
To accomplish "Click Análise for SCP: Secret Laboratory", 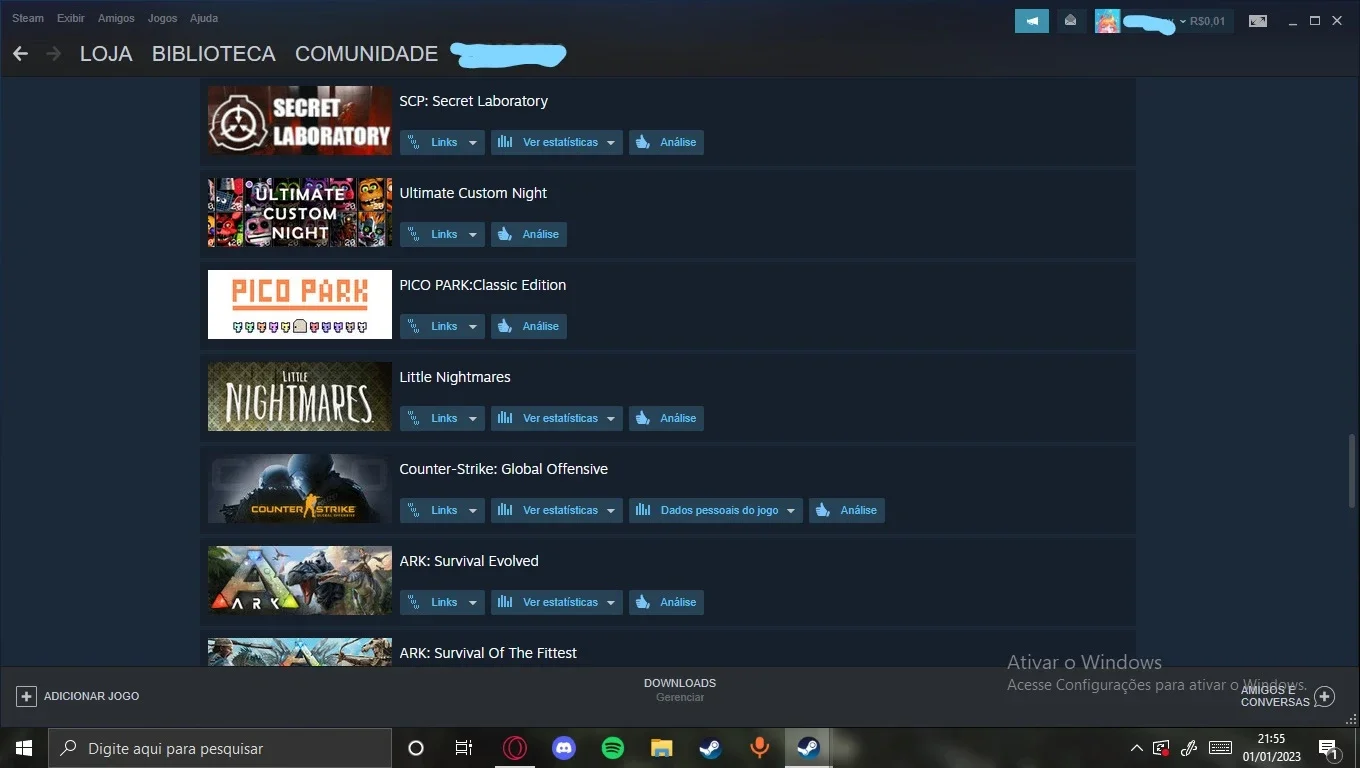I will [x=666, y=142].
